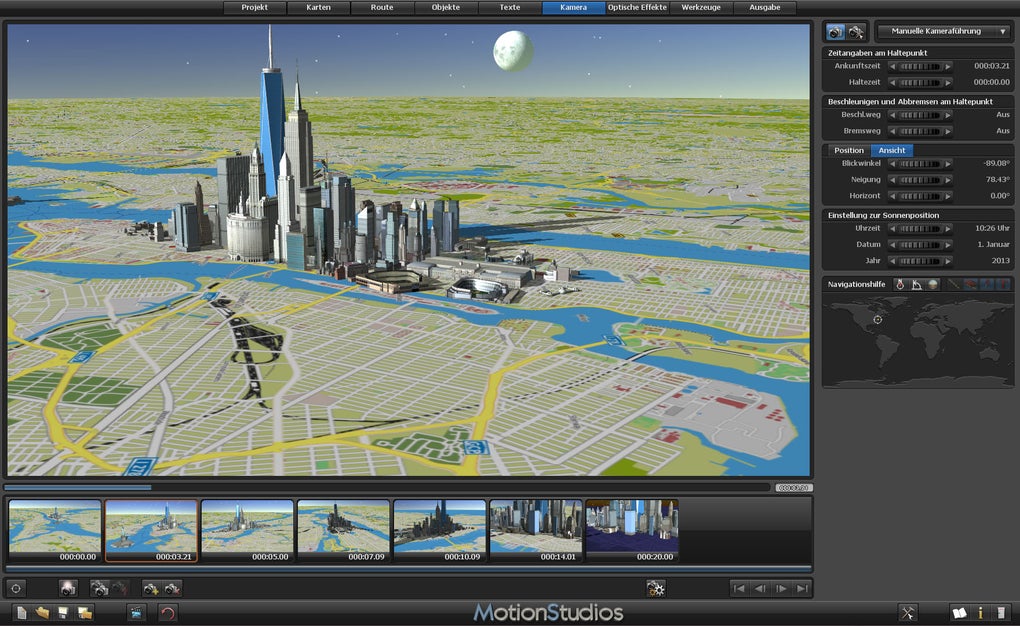Click the camera settings gear icon
The width and height of the screenshot is (1020, 626).
(656, 589)
